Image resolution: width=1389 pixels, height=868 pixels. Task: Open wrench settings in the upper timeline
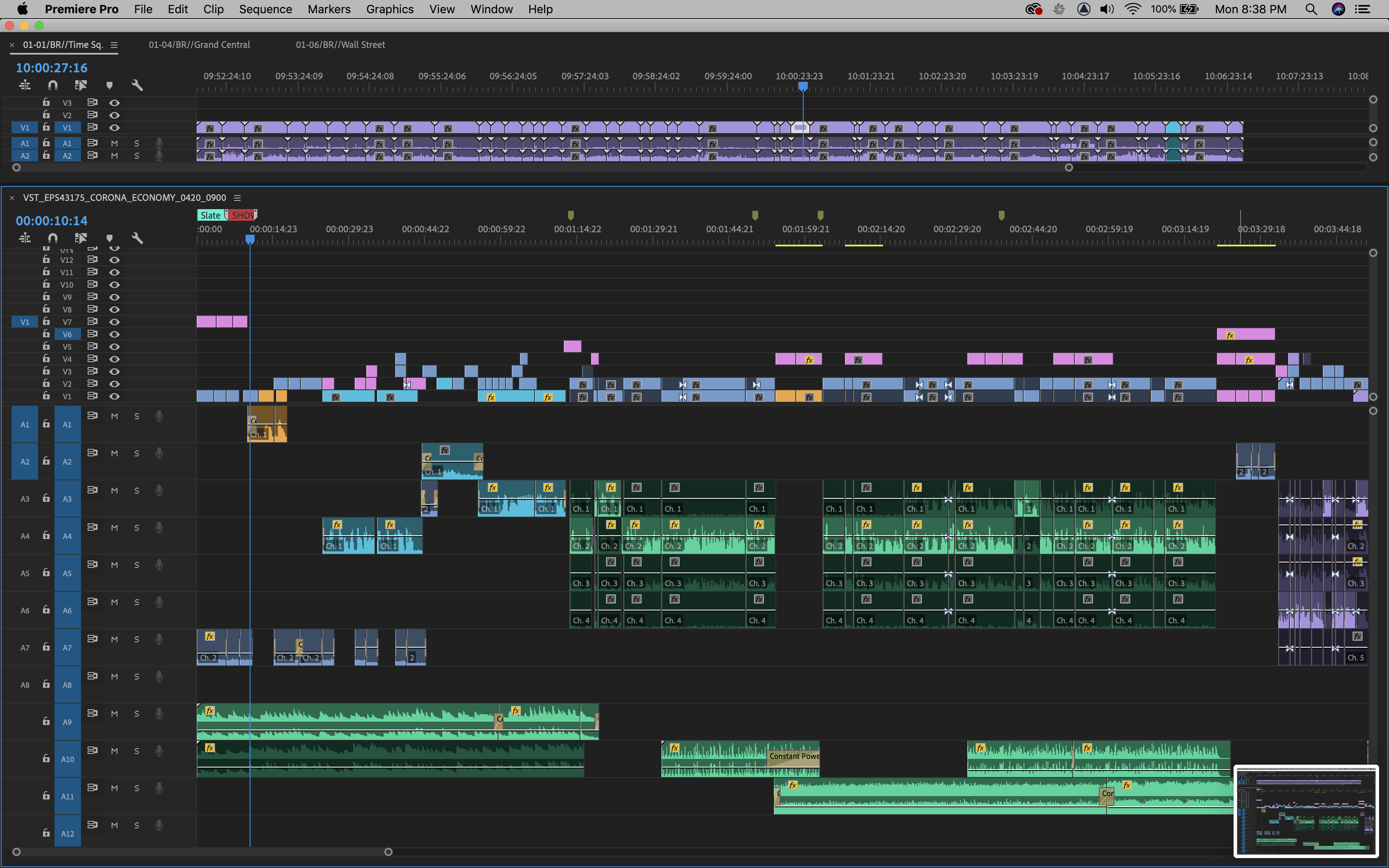137,86
